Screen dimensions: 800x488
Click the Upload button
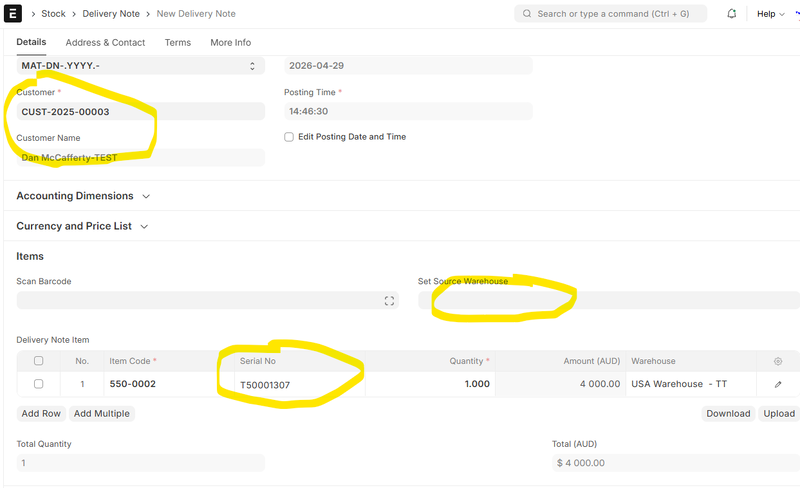tap(779, 413)
